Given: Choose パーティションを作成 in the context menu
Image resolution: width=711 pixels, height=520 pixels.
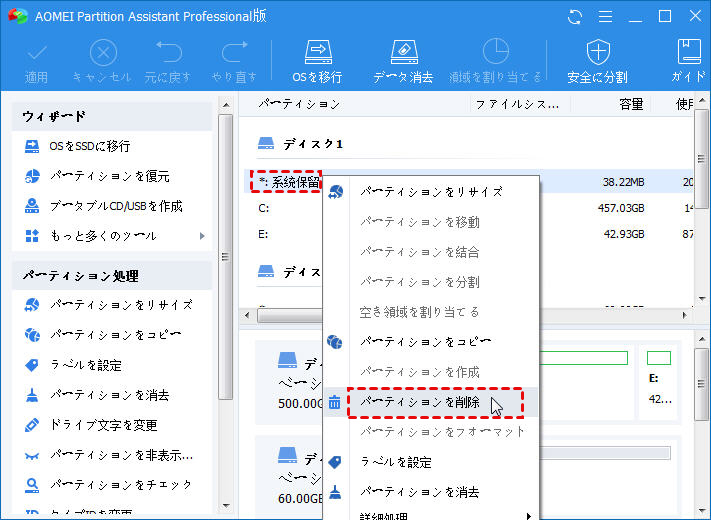Looking at the screenshot, I should tap(431, 372).
